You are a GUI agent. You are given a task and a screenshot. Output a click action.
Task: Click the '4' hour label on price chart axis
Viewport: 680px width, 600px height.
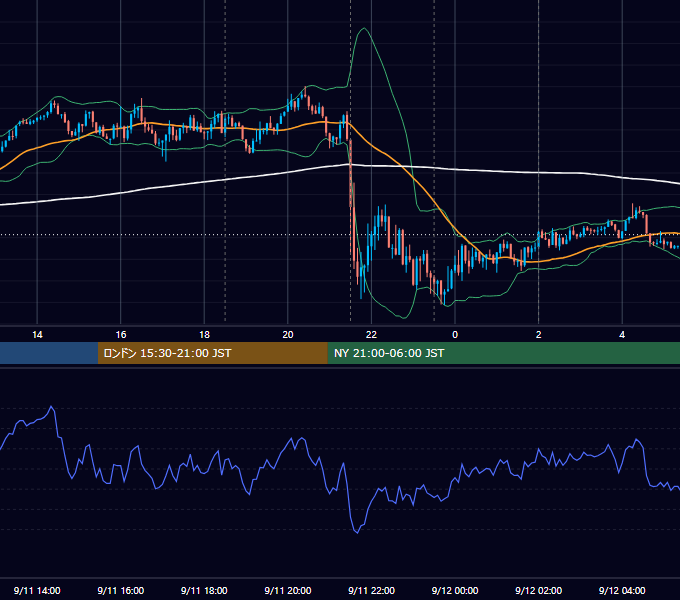(622, 335)
